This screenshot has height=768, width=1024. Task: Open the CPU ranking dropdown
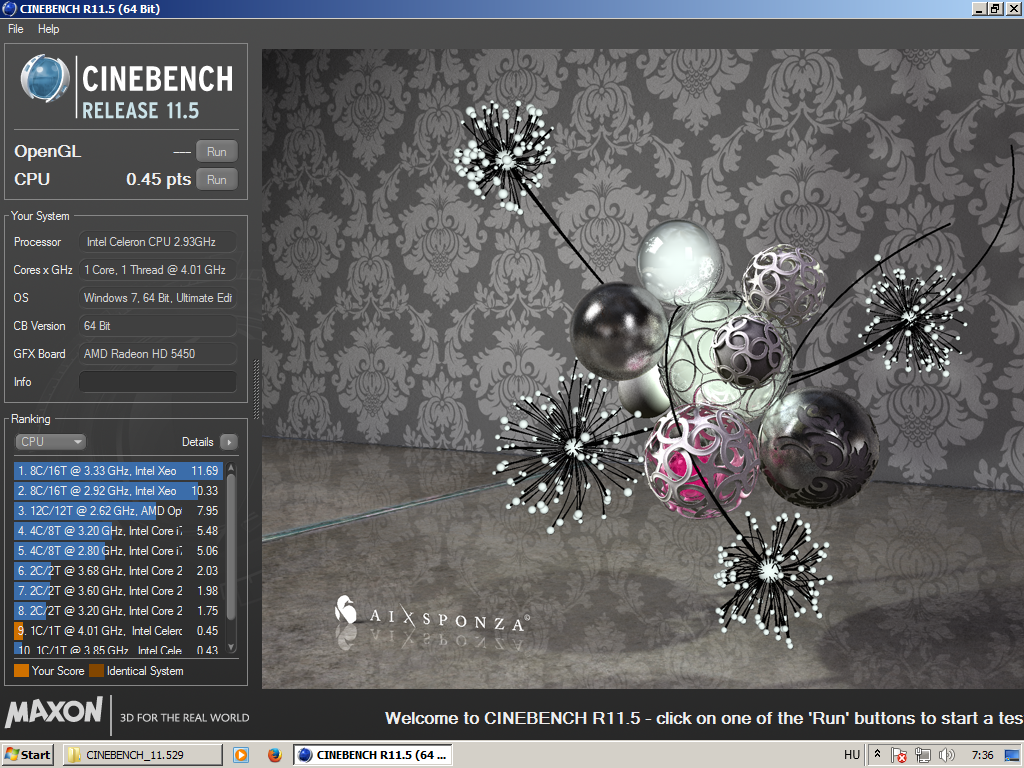click(x=51, y=442)
